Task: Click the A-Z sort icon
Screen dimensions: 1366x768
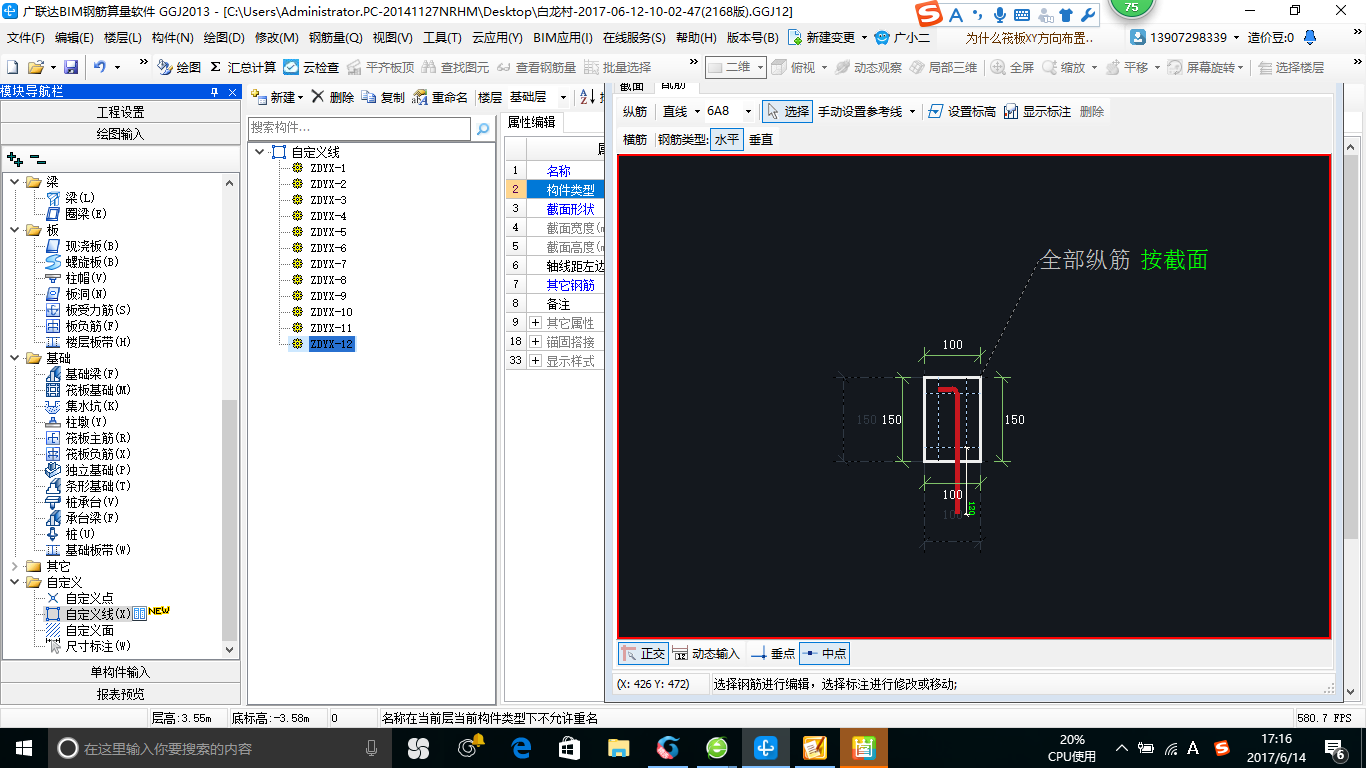Action: [587, 97]
